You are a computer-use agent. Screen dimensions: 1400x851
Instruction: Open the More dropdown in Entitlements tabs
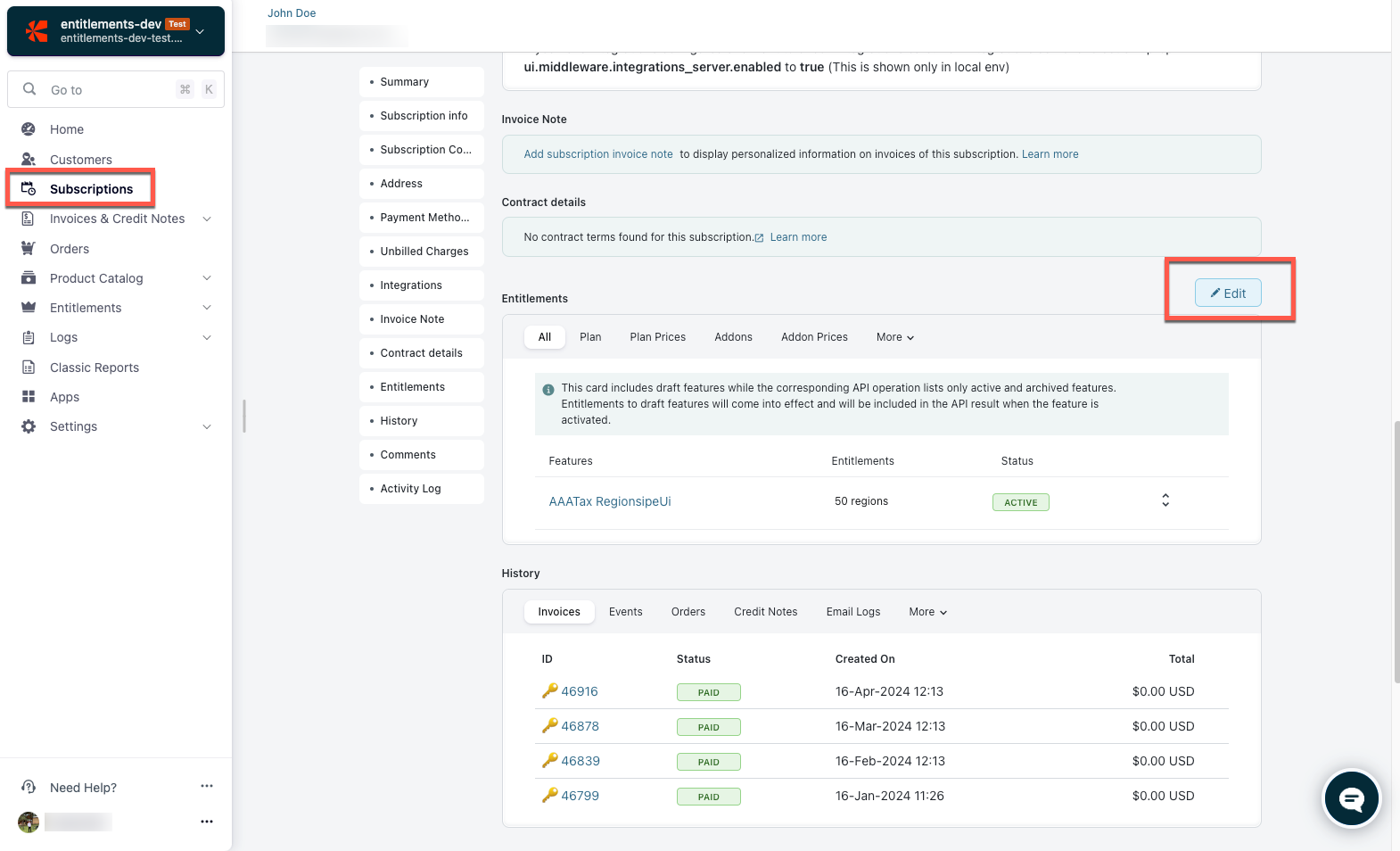(894, 337)
